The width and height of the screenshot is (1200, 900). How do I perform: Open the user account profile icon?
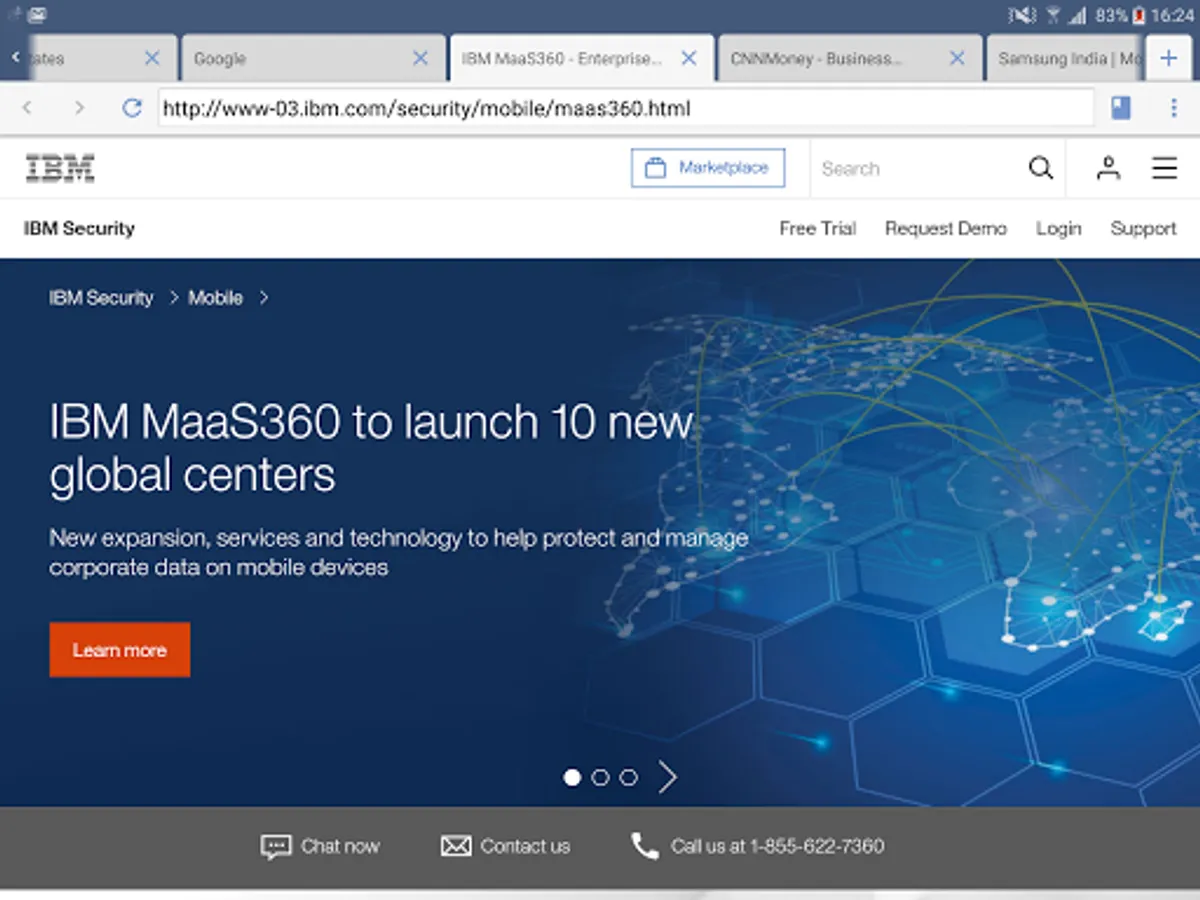[x=1108, y=168]
